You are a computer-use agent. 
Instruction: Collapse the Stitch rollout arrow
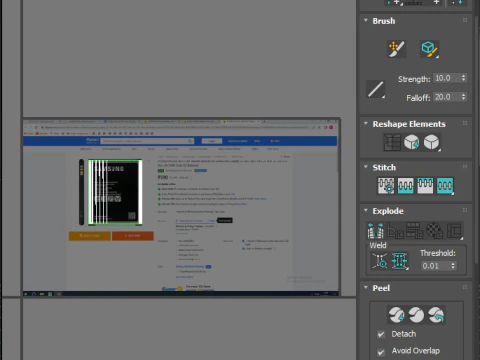(366, 167)
